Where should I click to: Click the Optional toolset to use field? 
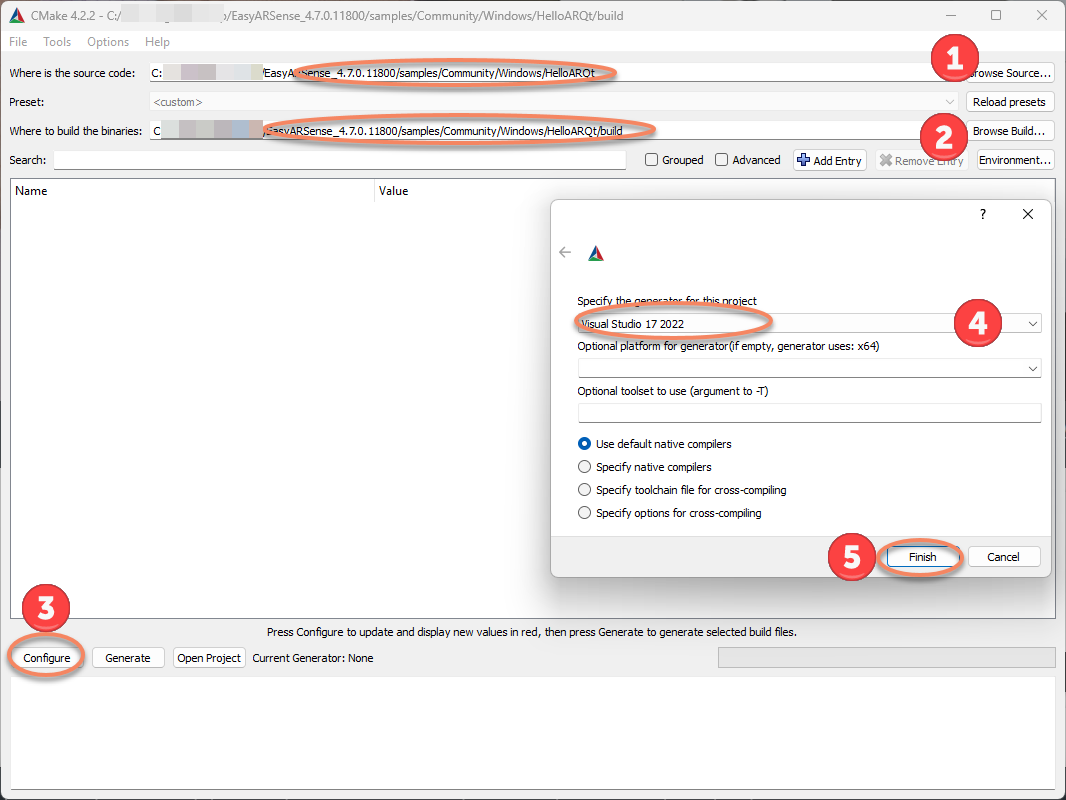808,413
